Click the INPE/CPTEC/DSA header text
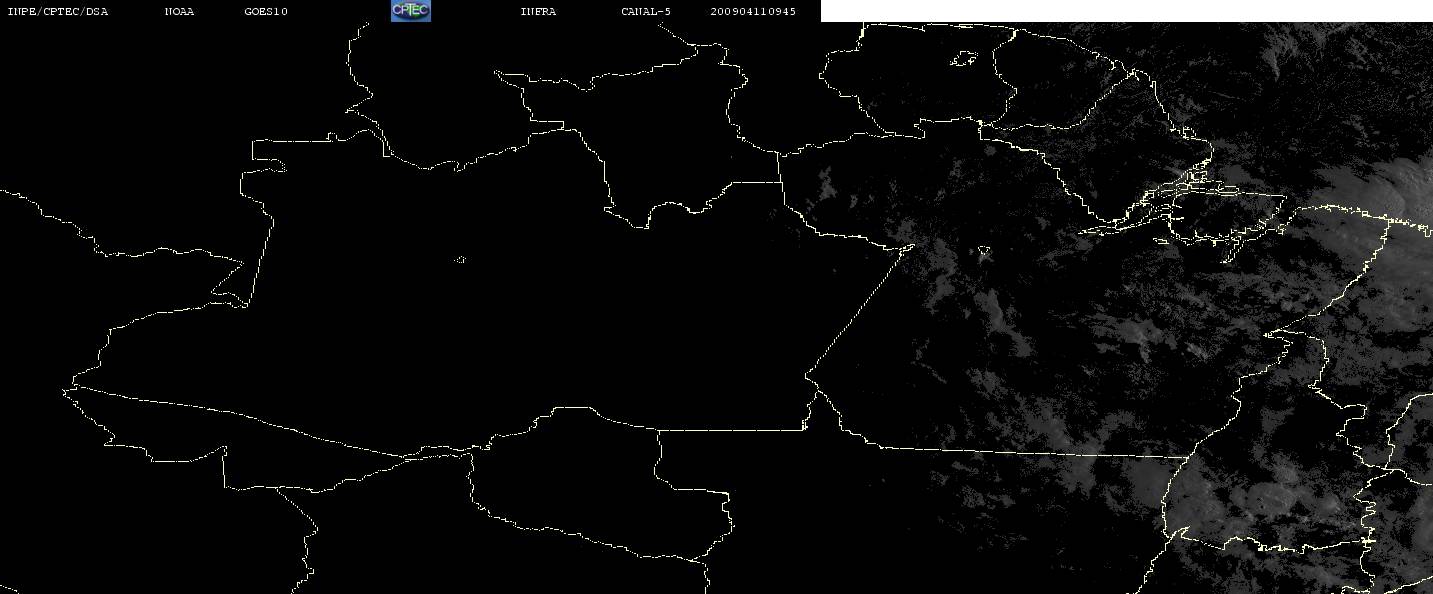This screenshot has height=594, width=1433. coord(57,12)
